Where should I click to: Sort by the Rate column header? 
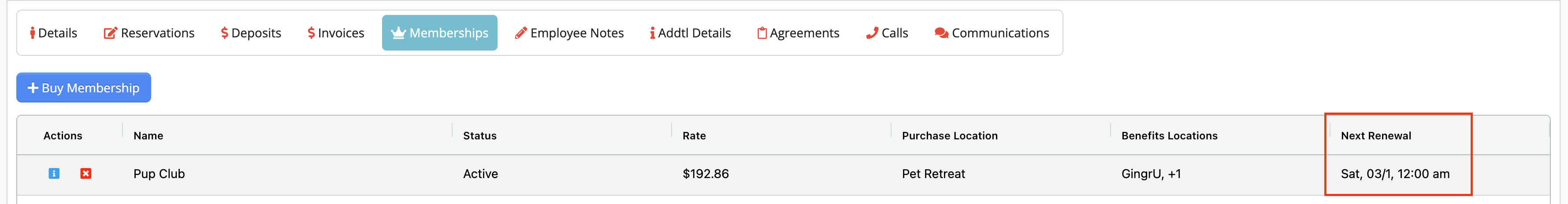pyautogui.click(x=694, y=136)
